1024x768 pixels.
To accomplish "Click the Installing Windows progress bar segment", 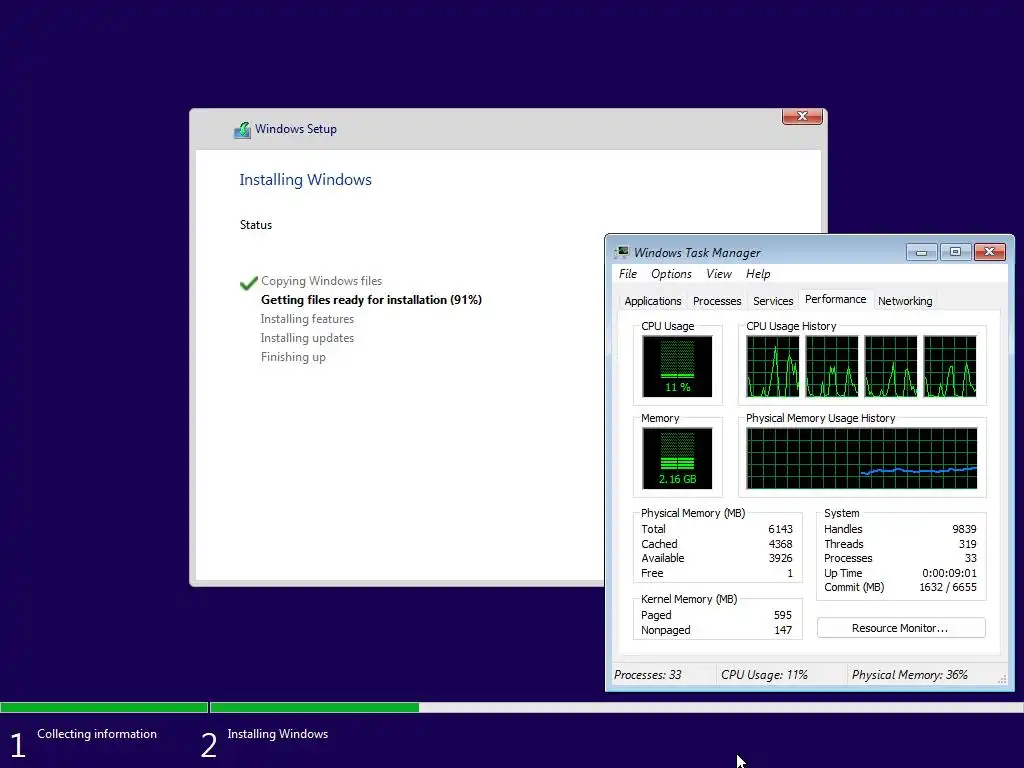I will click(616, 707).
